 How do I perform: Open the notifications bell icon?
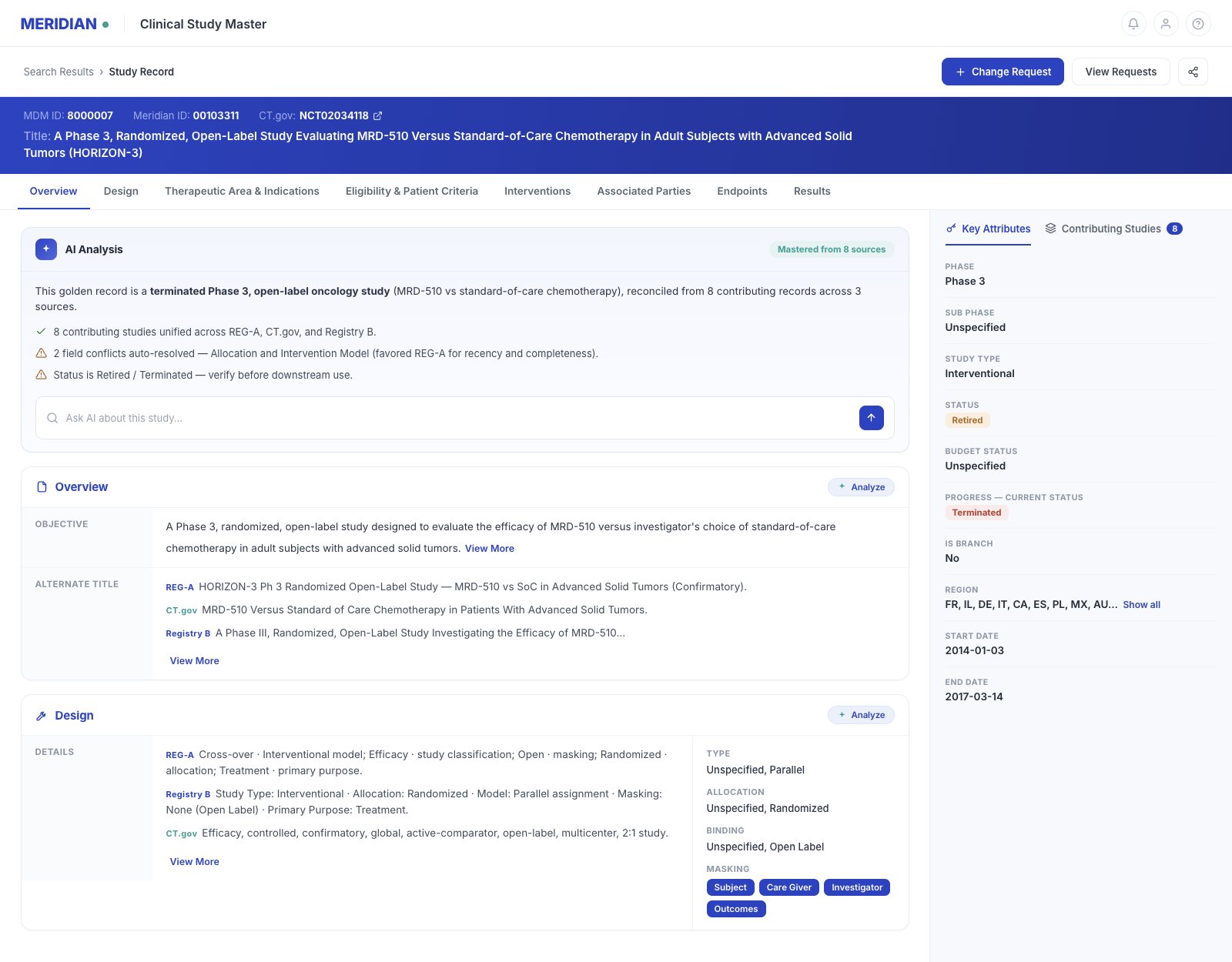[1133, 24]
